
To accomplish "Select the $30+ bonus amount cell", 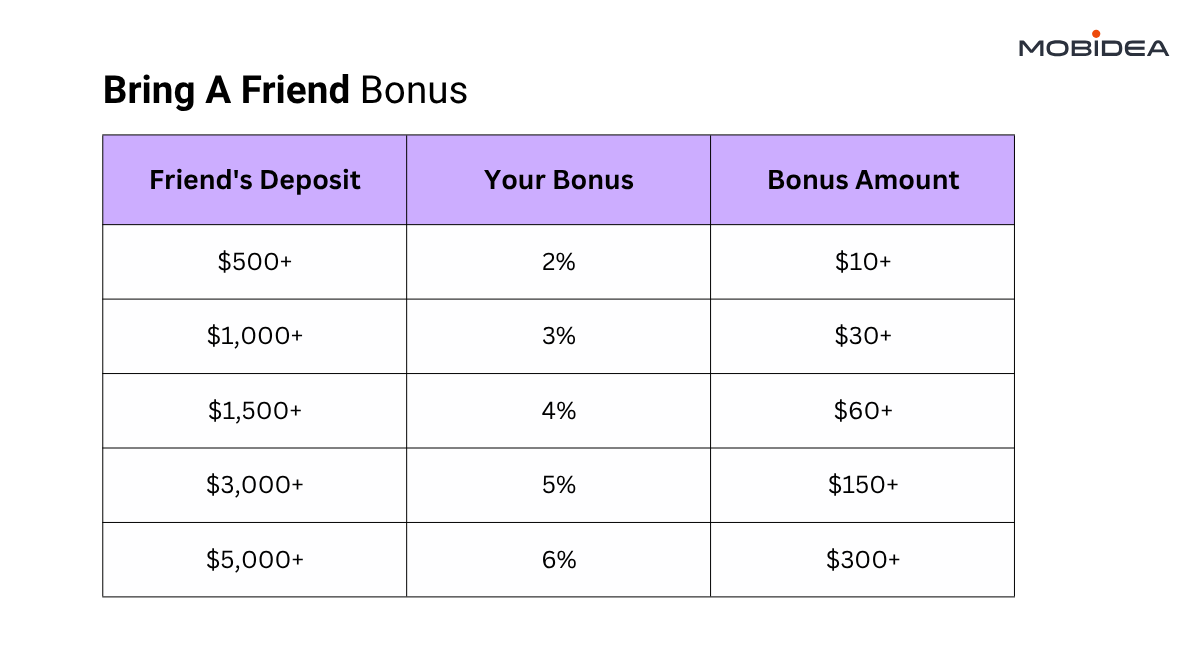I will [863, 336].
